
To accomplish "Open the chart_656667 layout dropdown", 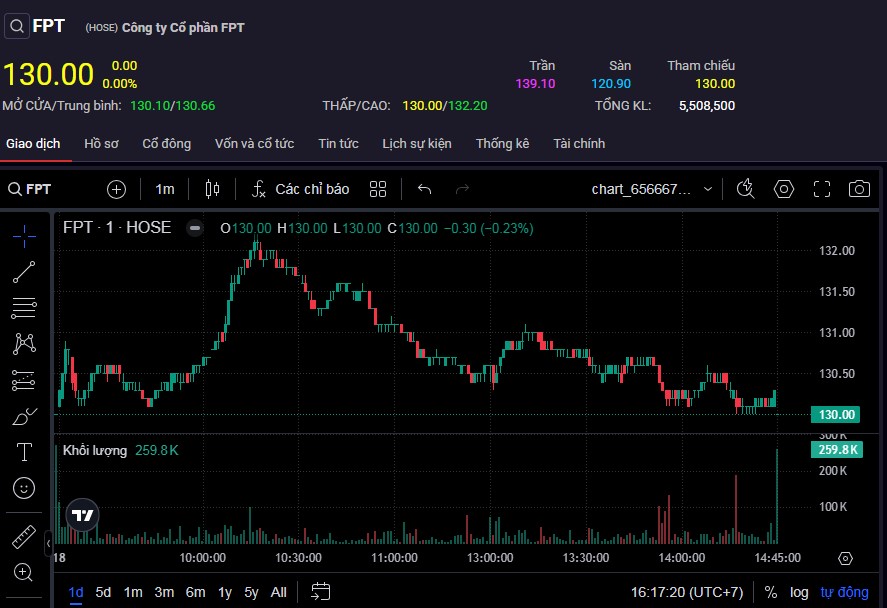I will click(x=652, y=189).
